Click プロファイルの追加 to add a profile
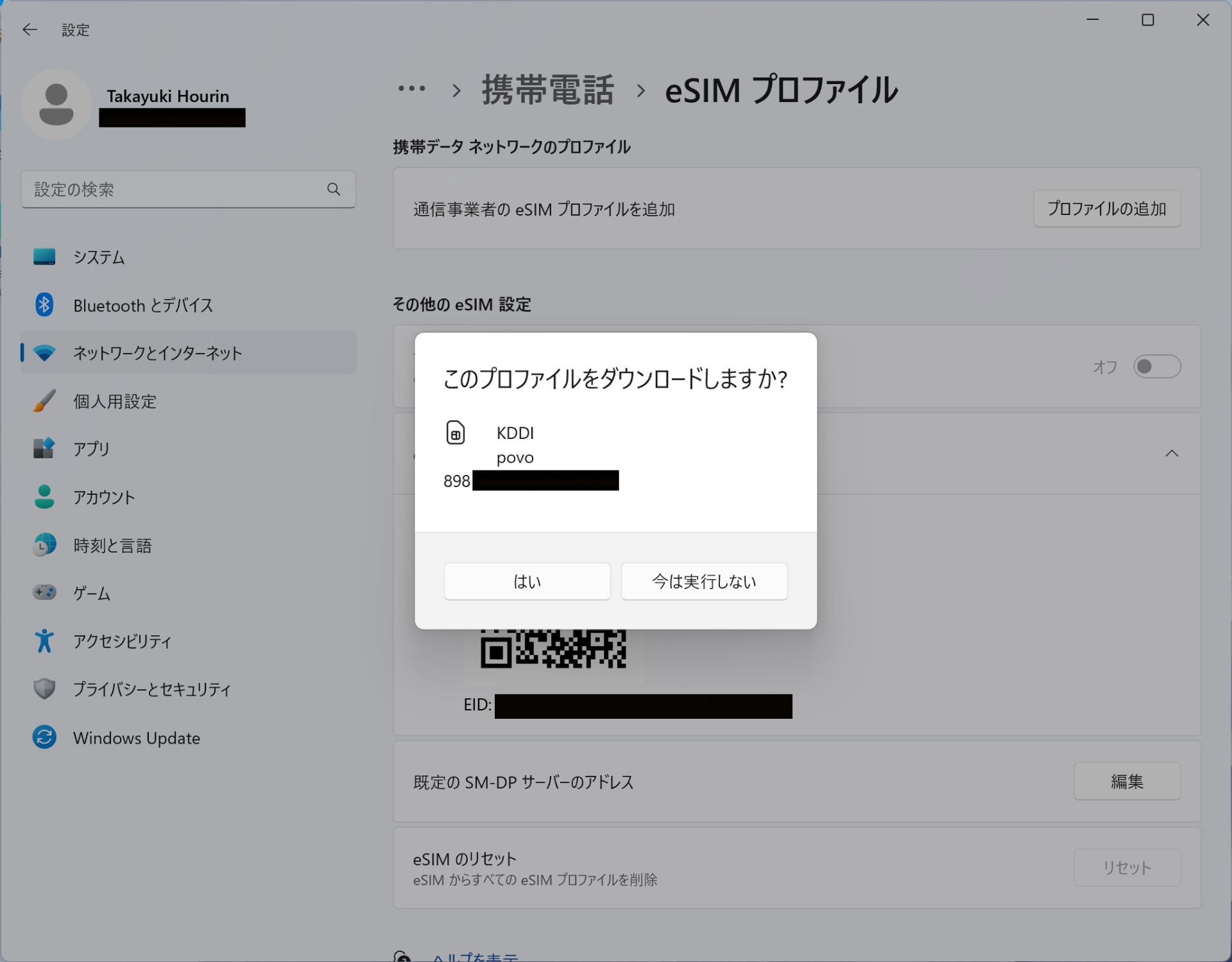The width and height of the screenshot is (1232, 962). [x=1107, y=209]
